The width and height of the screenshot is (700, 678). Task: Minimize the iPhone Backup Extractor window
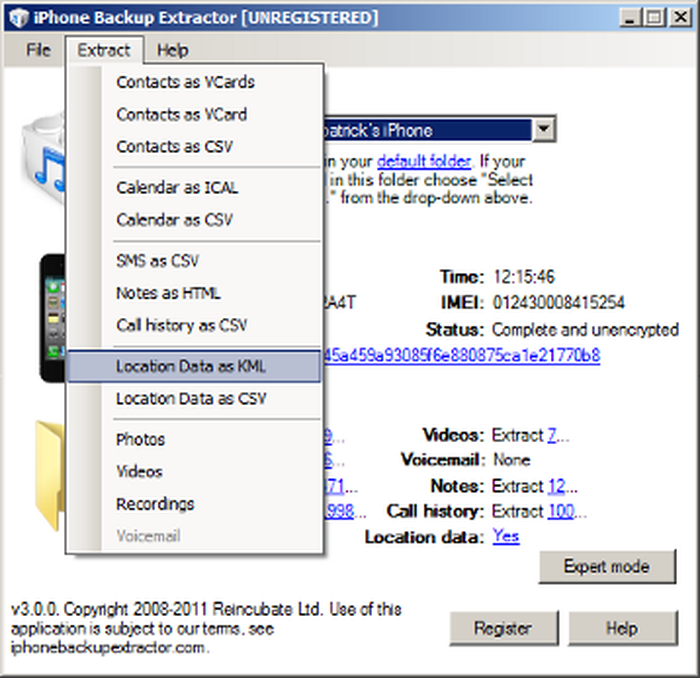click(630, 18)
